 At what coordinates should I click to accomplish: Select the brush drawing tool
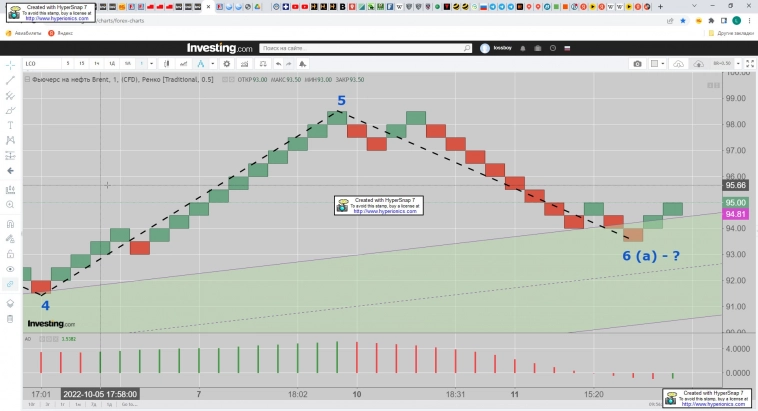pyautogui.click(x=10, y=111)
